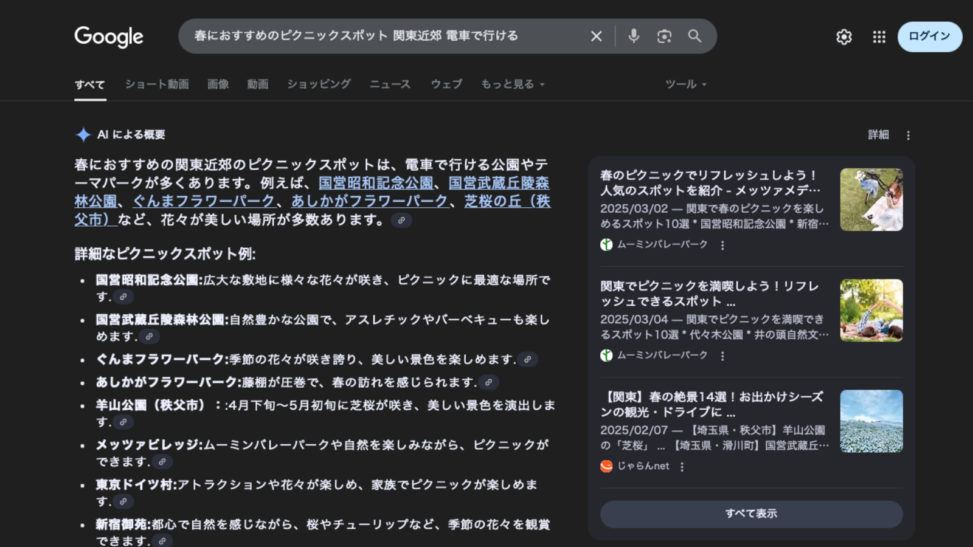Screen dimensions: 973x547
Task: Clear the search box with the X icon
Action: (x=596, y=36)
